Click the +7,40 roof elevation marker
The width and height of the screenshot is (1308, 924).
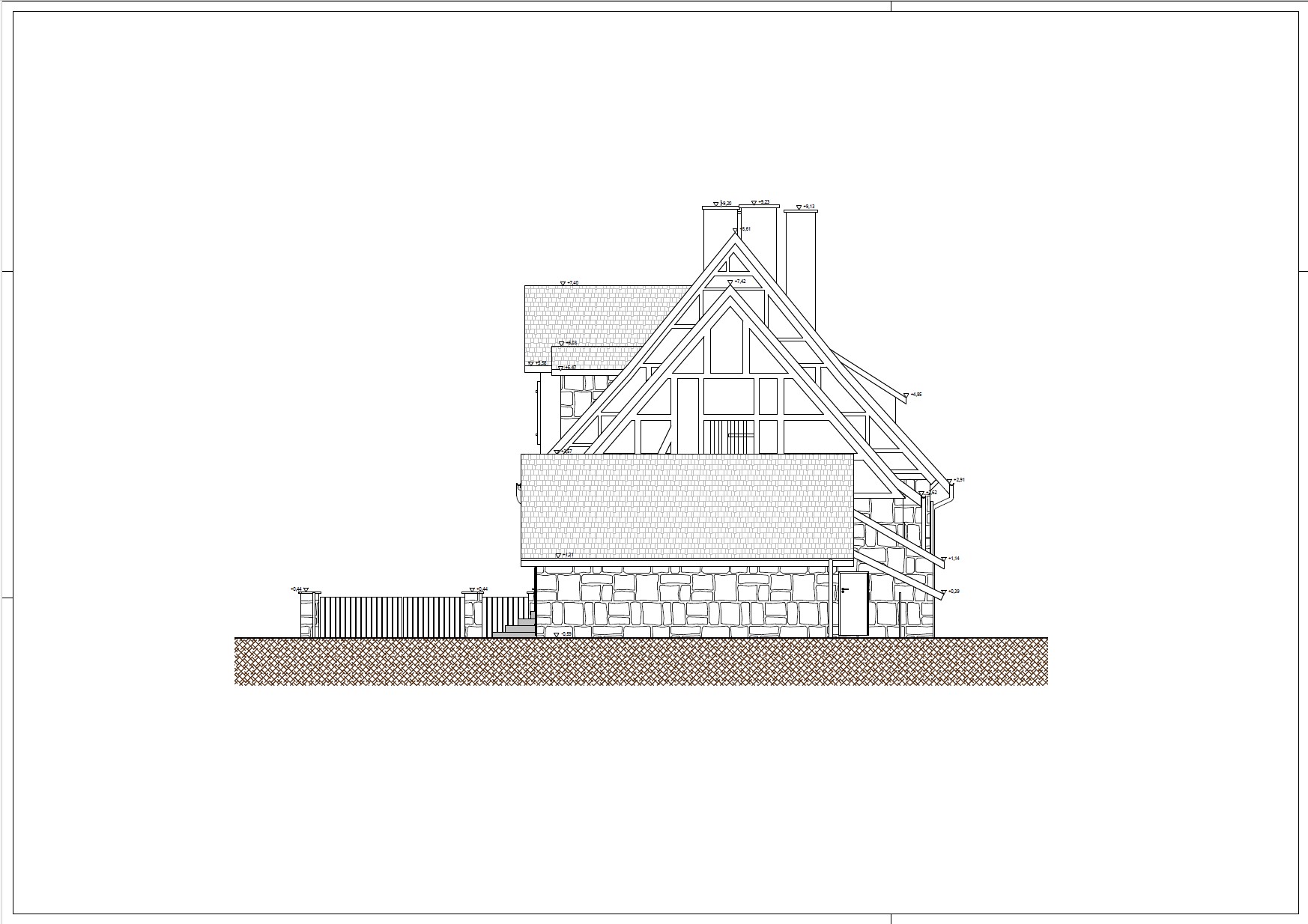[x=563, y=284]
